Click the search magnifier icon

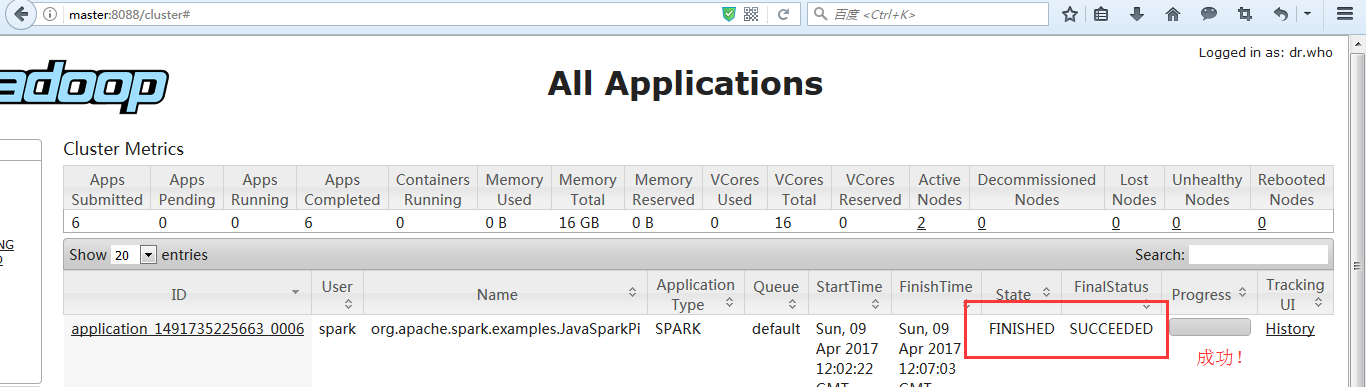pyautogui.click(x=821, y=14)
